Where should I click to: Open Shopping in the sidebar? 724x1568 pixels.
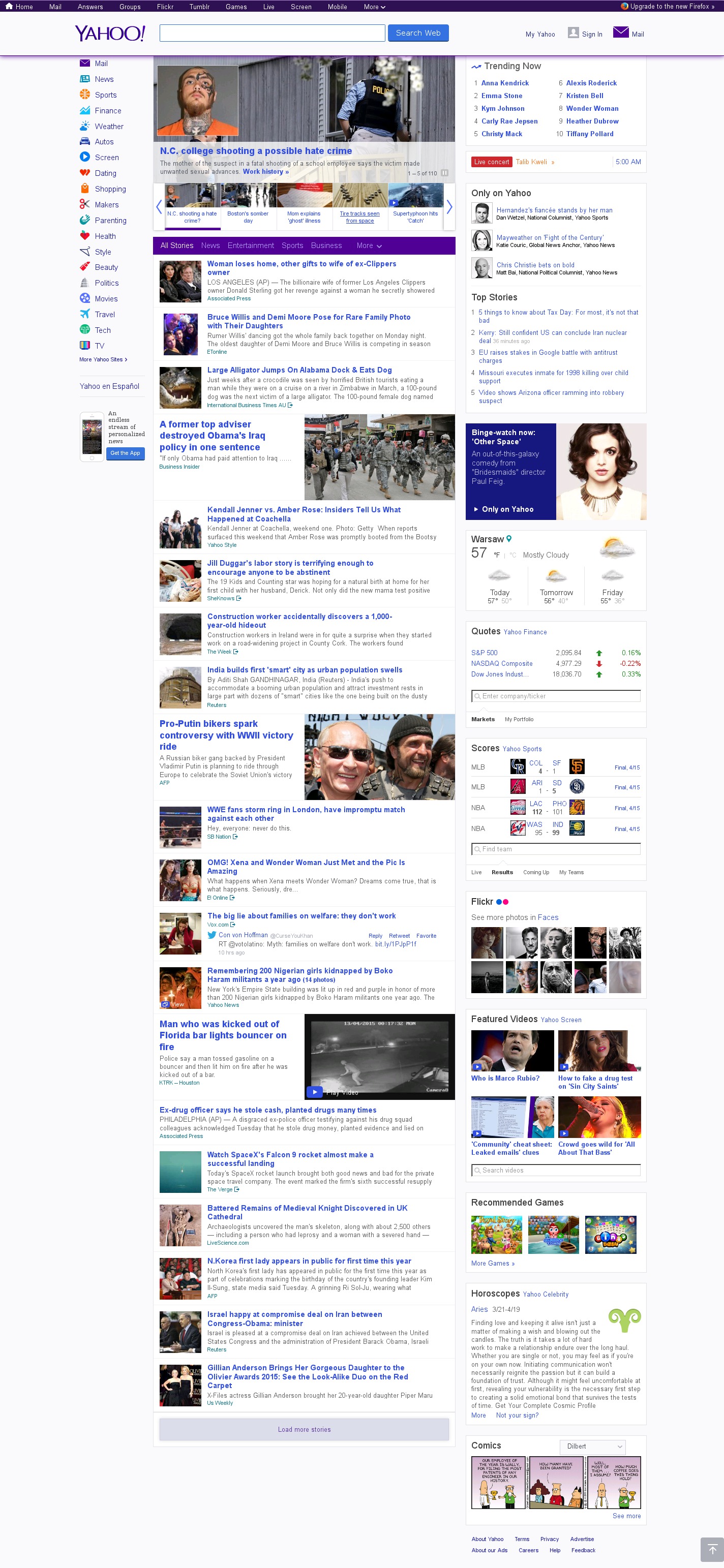tap(110, 189)
